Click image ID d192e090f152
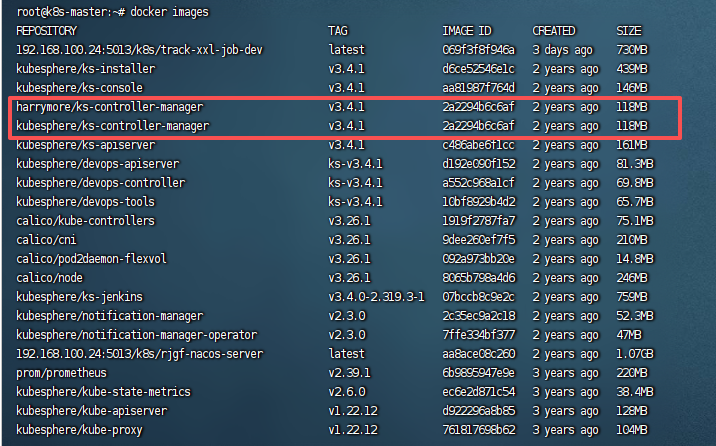Viewport: 716px width, 446px height. click(x=479, y=164)
